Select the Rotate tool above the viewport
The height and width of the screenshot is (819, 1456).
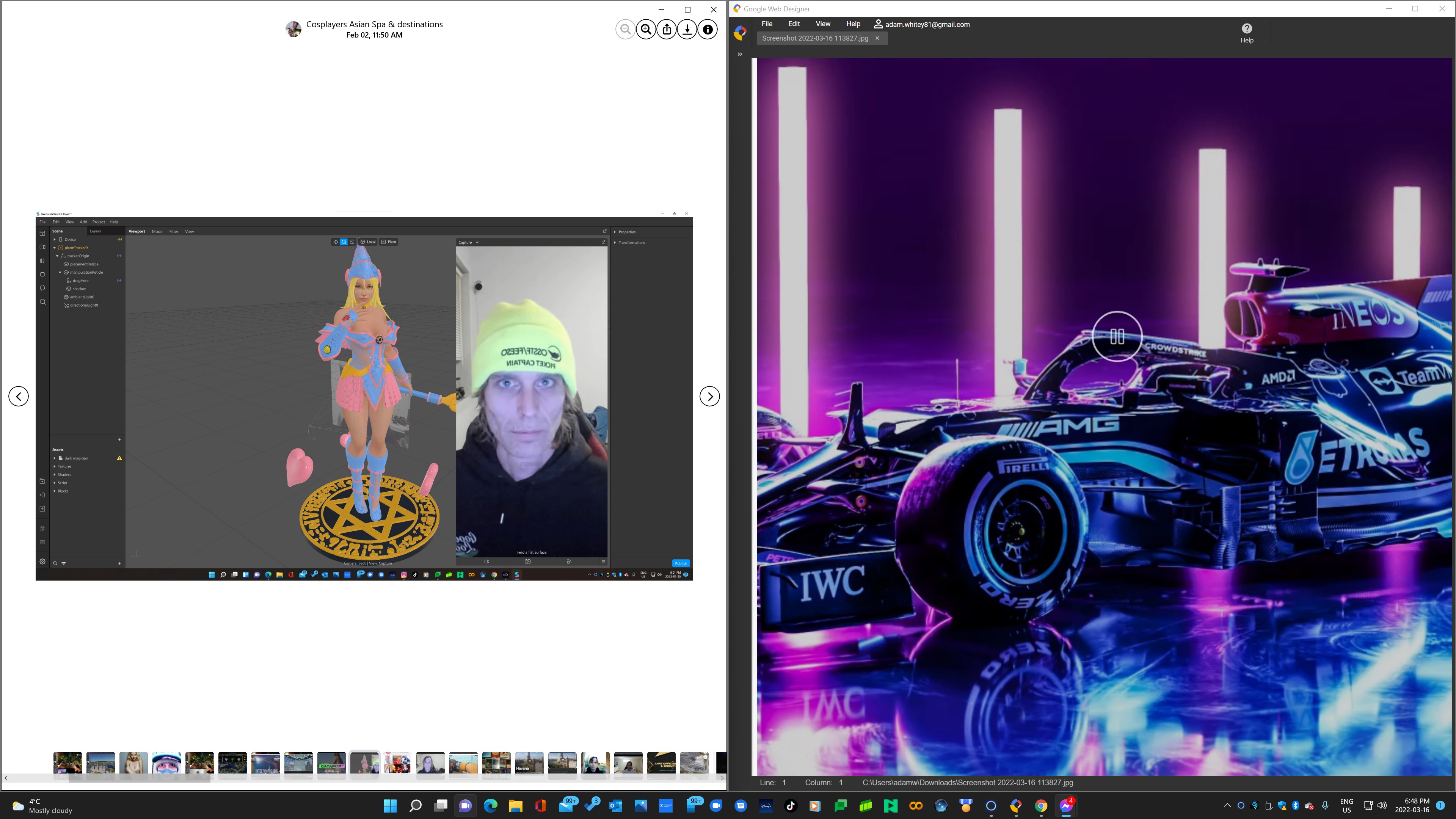[x=344, y=242]
